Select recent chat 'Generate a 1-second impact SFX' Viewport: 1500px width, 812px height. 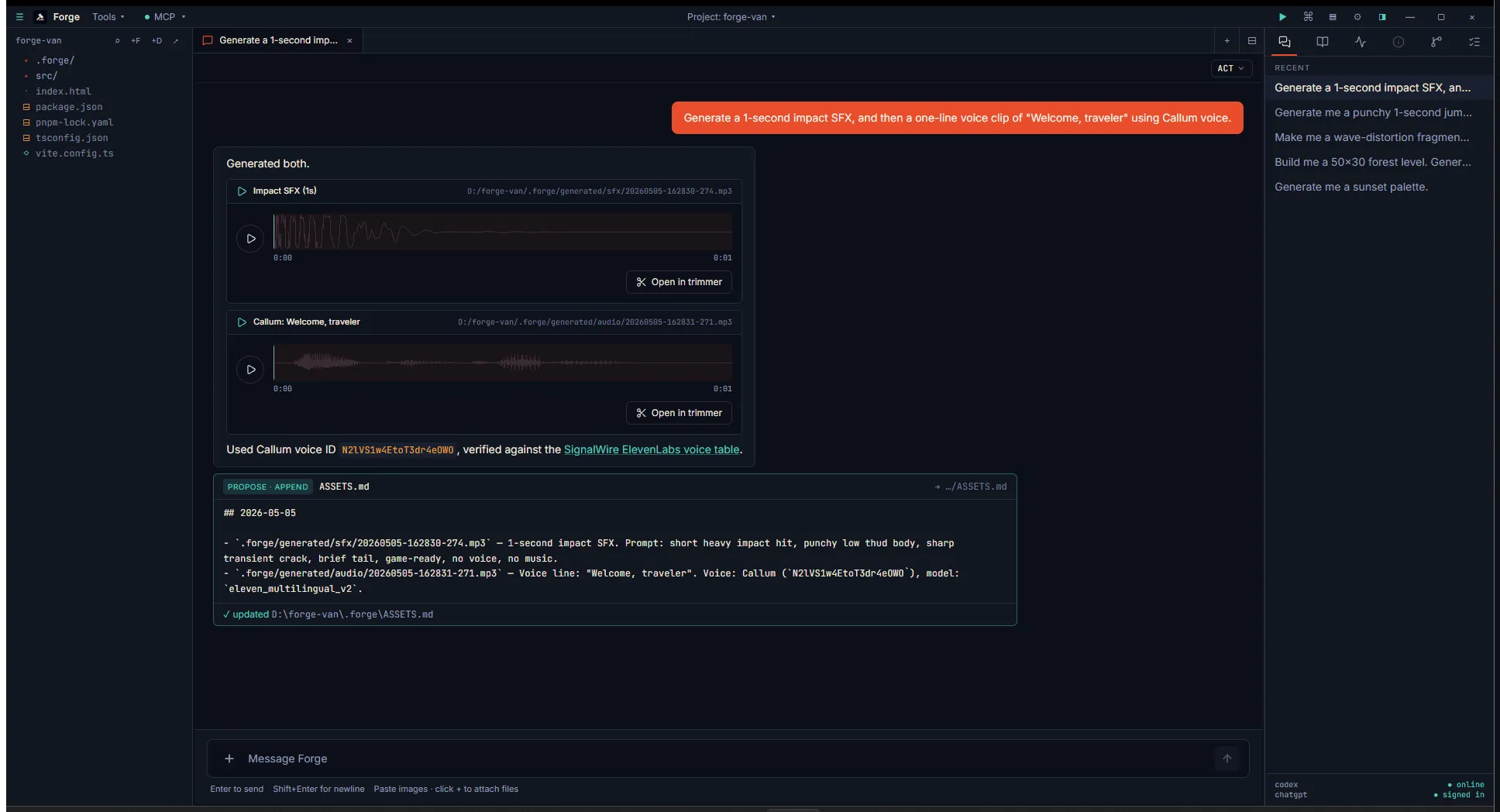click(x=1379, y=88)
